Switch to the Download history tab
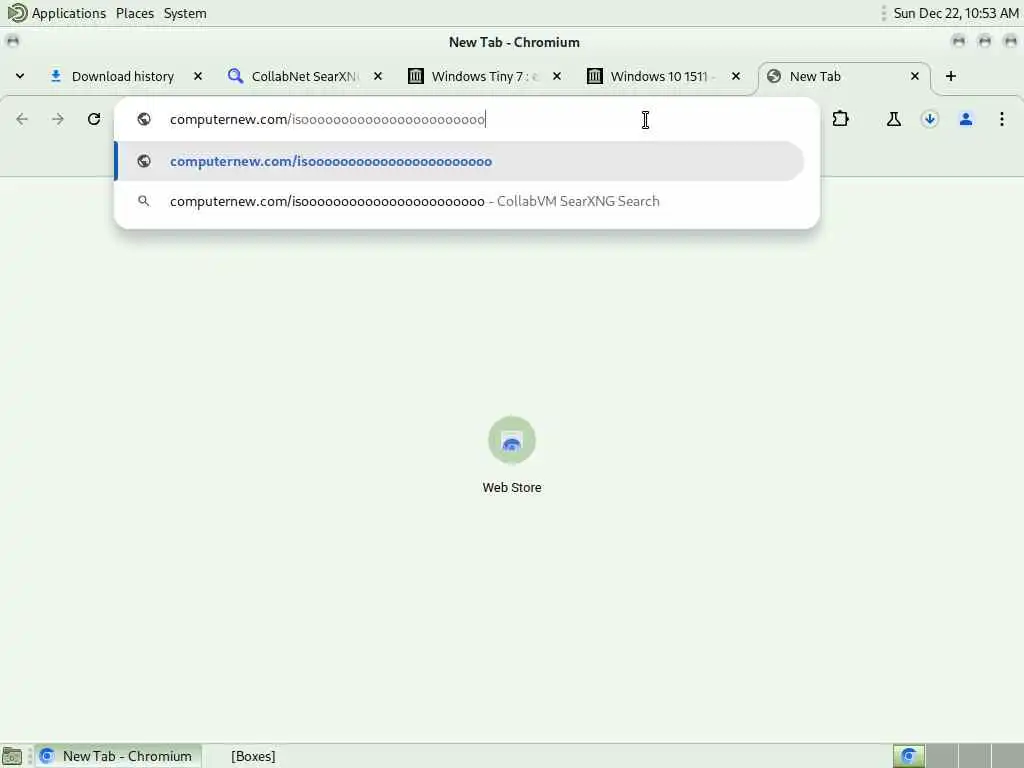This screenshot has height=768, width=1024. coord(112,76)
